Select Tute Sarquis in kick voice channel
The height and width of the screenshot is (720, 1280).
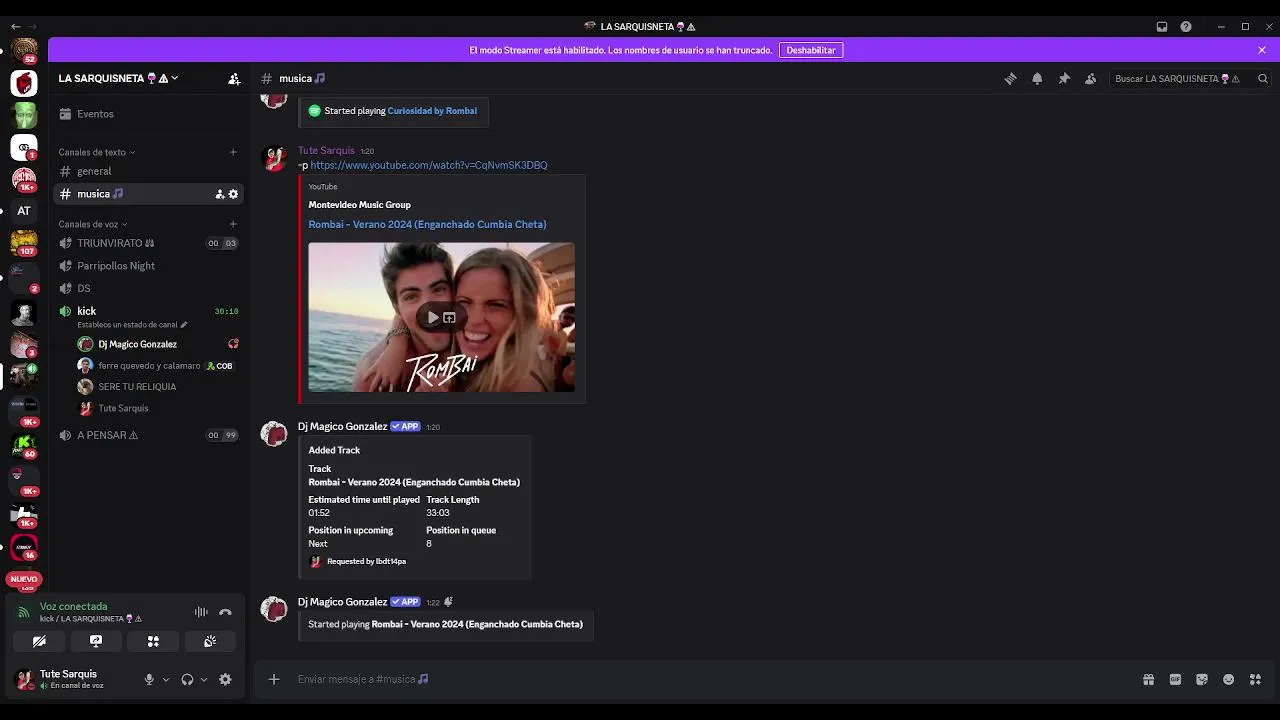coord(158,408)
